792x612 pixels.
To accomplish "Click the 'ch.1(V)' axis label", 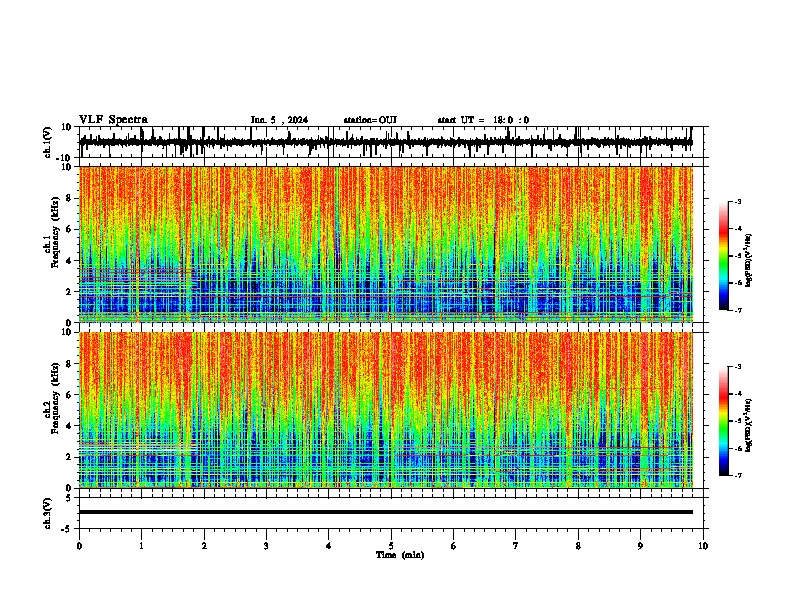I will 48,142.
